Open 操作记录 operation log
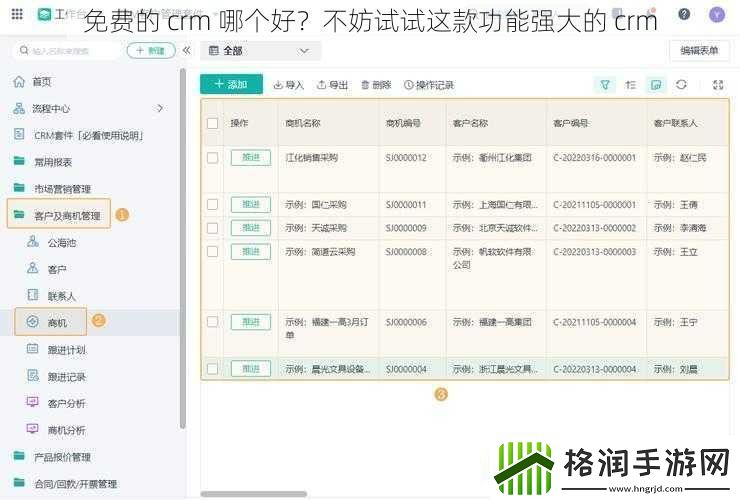The height and width of the screenshot is (500, 740). coord(429,85)
